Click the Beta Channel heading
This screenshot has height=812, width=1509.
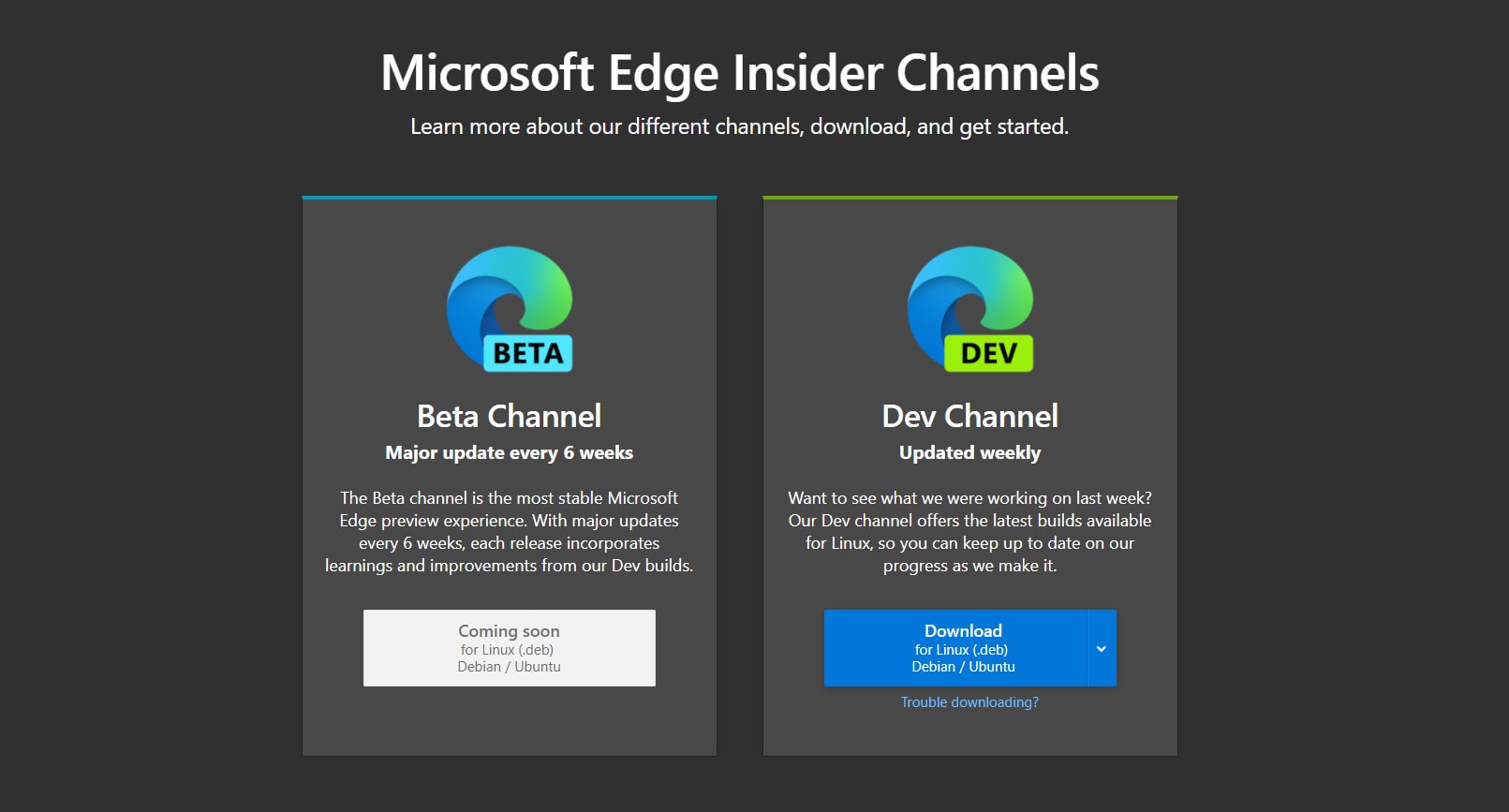pyautogui.click(x=510, y=416)
